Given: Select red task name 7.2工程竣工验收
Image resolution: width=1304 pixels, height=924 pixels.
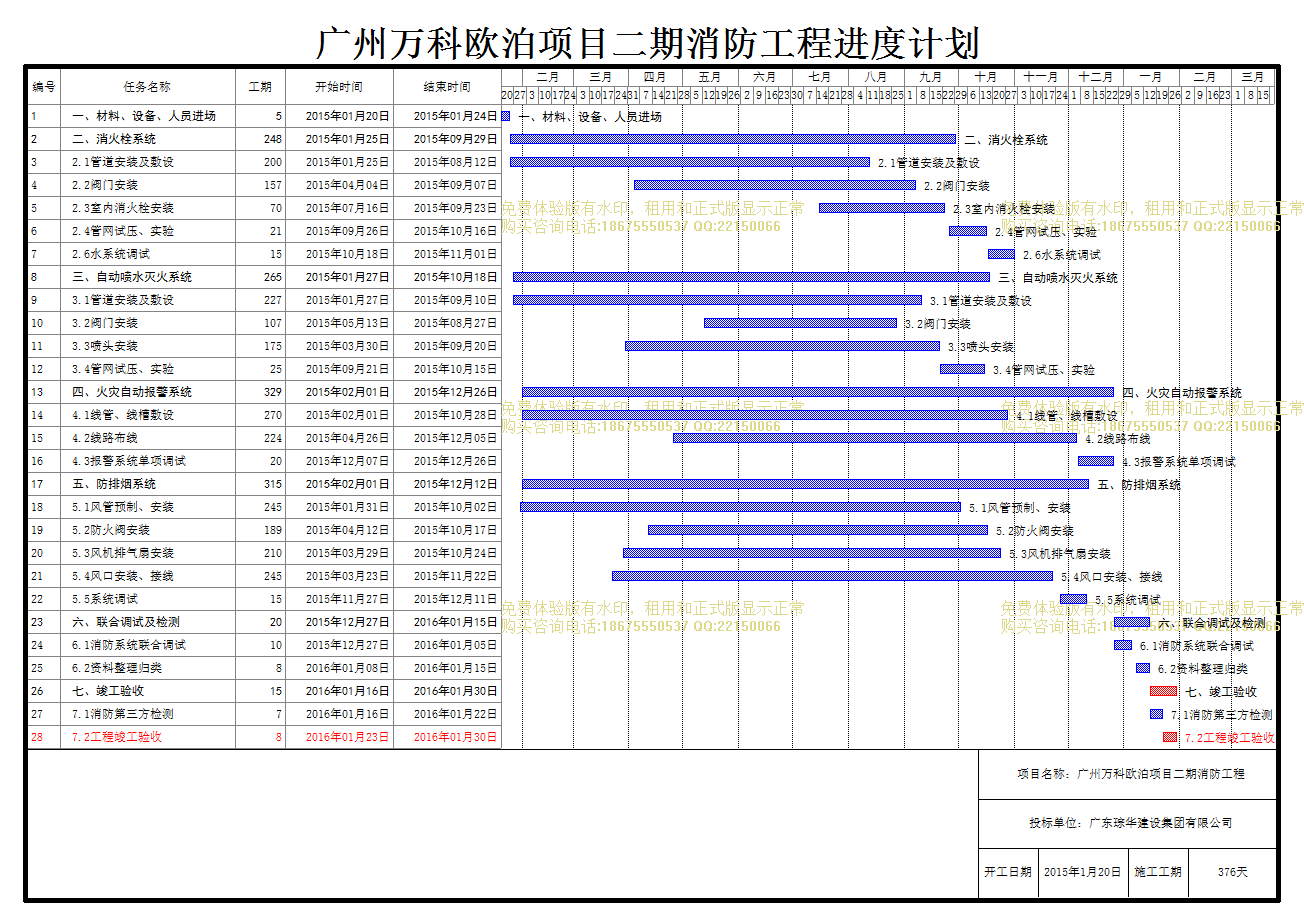Looking at the screenshot, I should pyautogui.click(x=116, y=737).
